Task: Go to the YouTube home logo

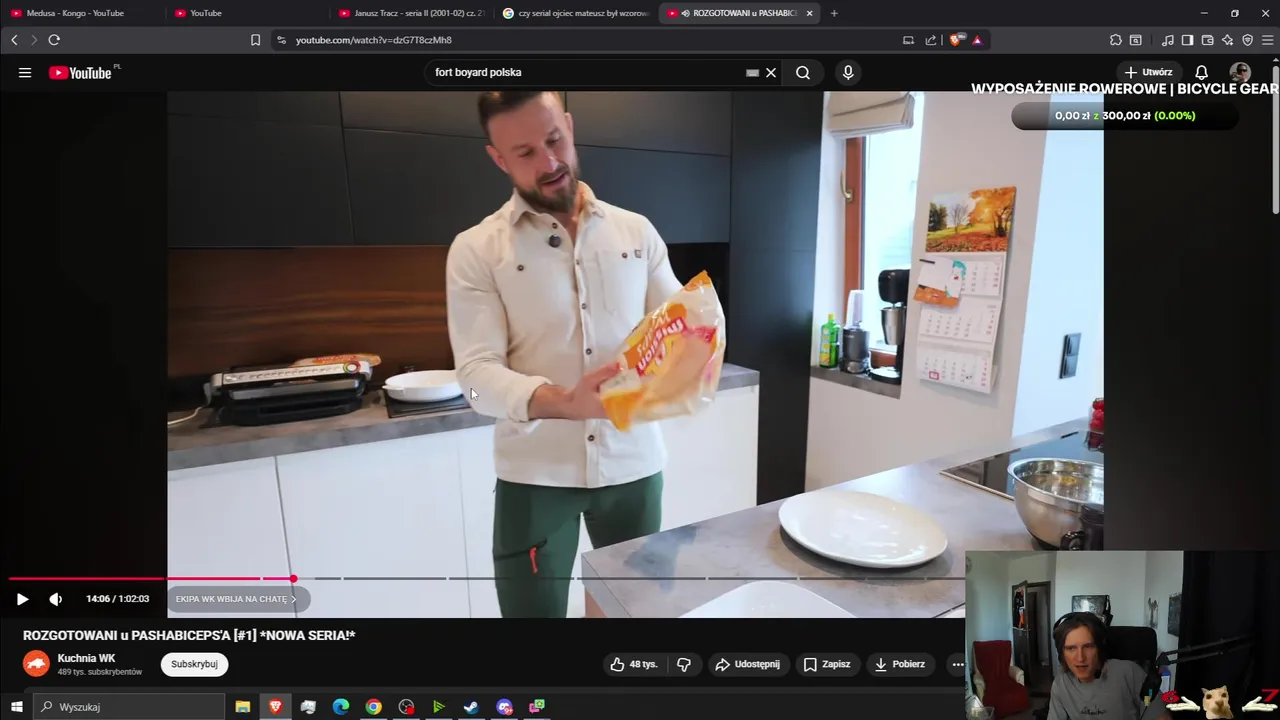Action: pyautogui.click(x=80, y=72)
